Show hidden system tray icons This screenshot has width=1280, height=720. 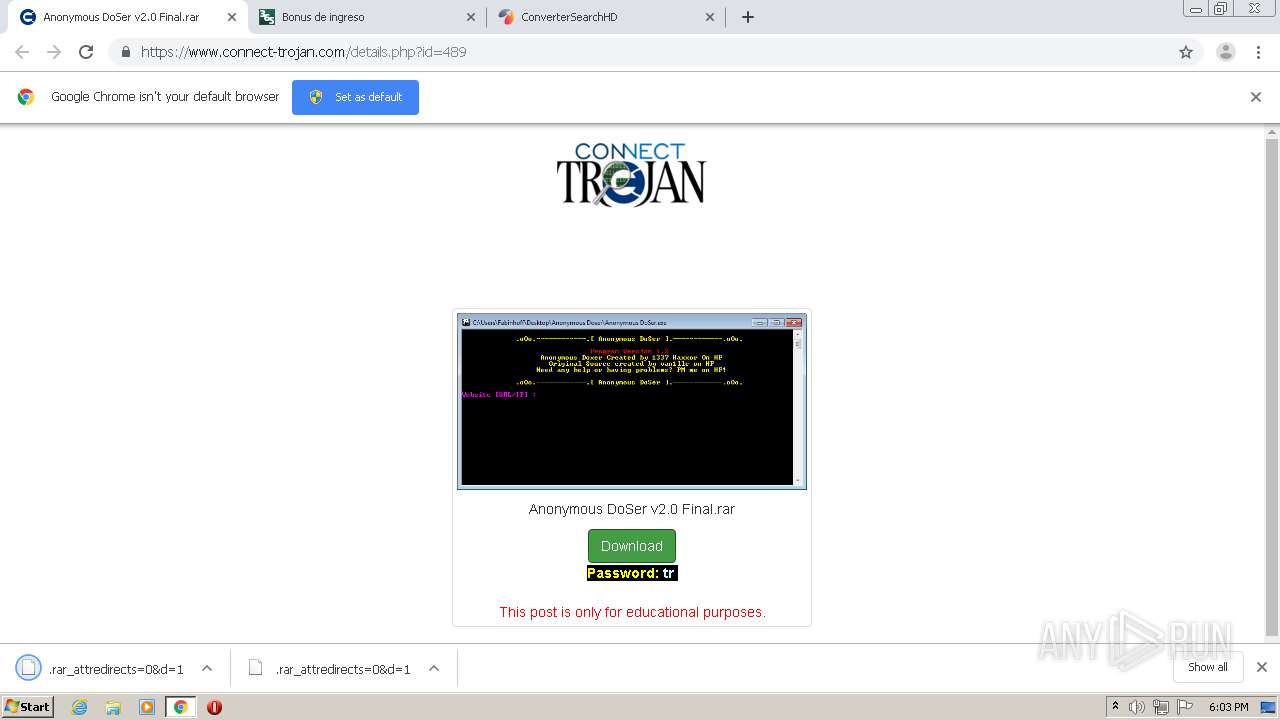click(1115, 706)
